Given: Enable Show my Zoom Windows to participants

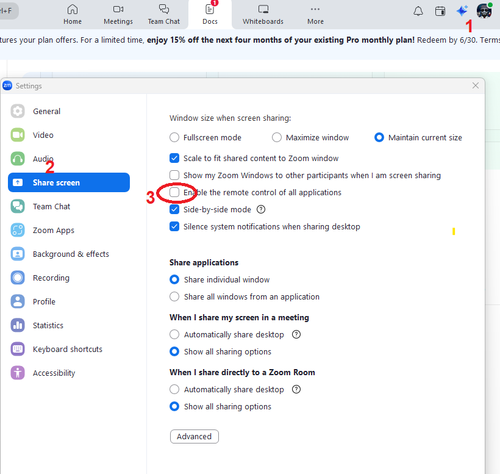Looking at the screenshot, I should (174, 175).
